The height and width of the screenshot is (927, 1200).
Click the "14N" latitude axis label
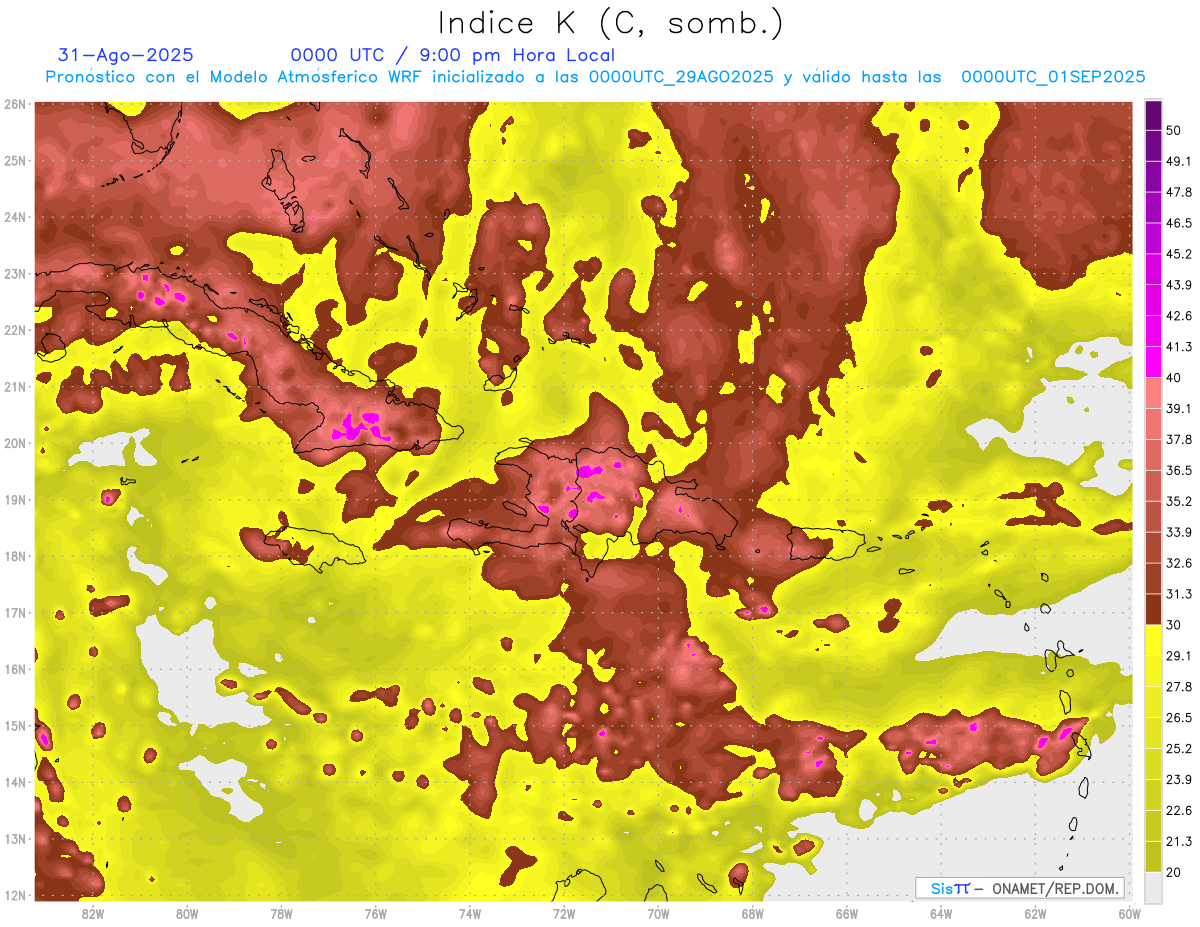pos(15,782)
